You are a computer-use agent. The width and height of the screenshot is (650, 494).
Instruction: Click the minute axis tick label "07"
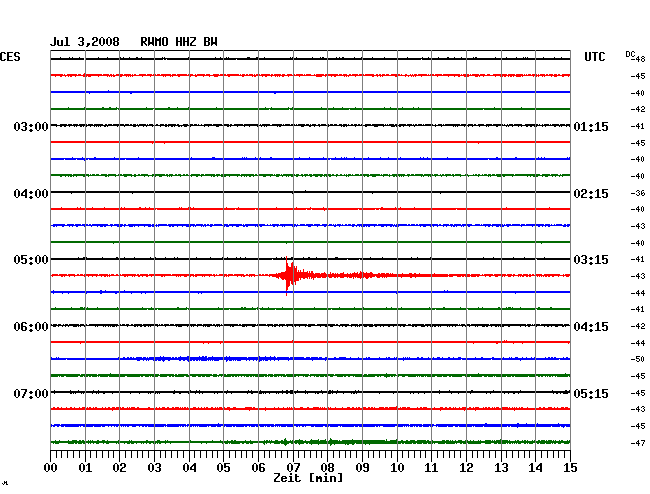[293, 467]
